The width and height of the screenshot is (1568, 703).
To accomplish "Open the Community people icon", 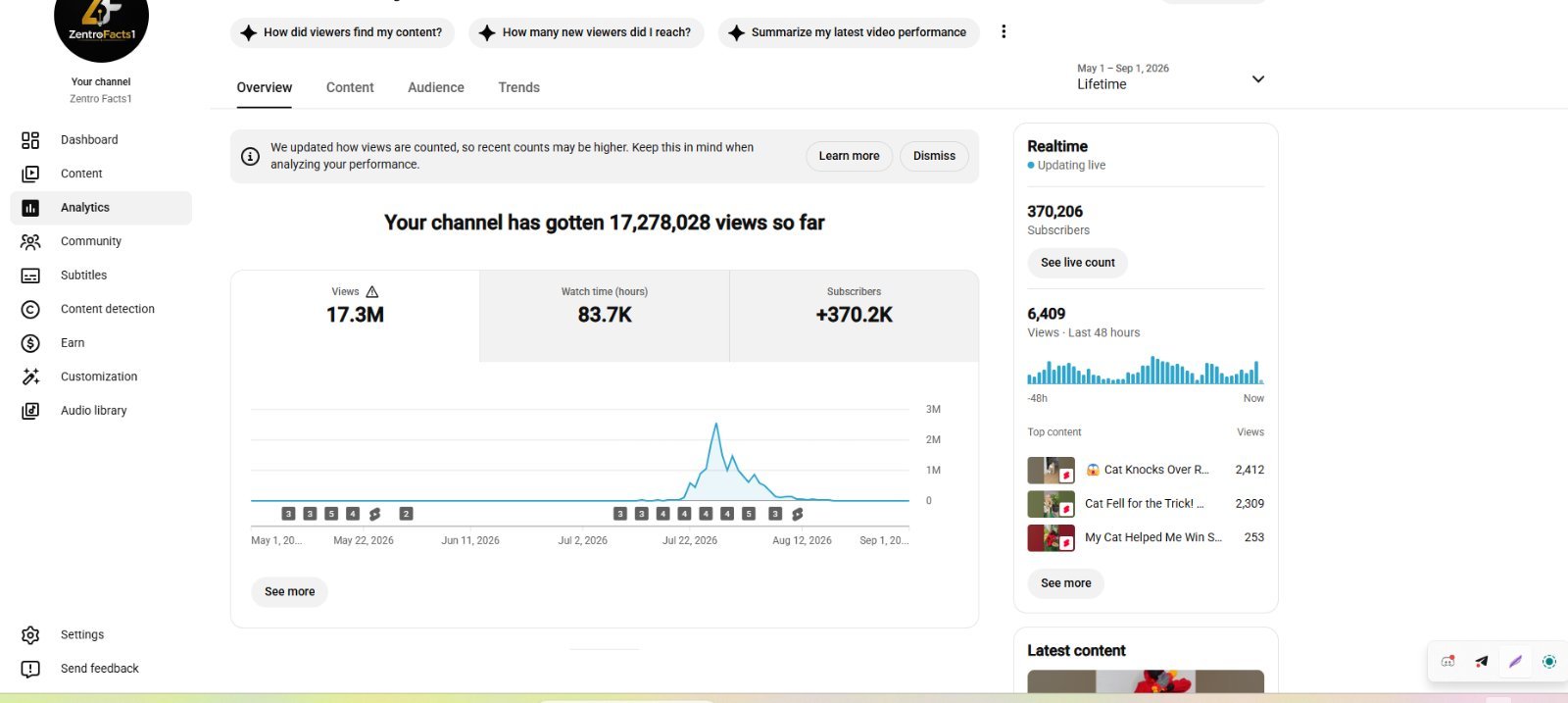I will 30,241.
